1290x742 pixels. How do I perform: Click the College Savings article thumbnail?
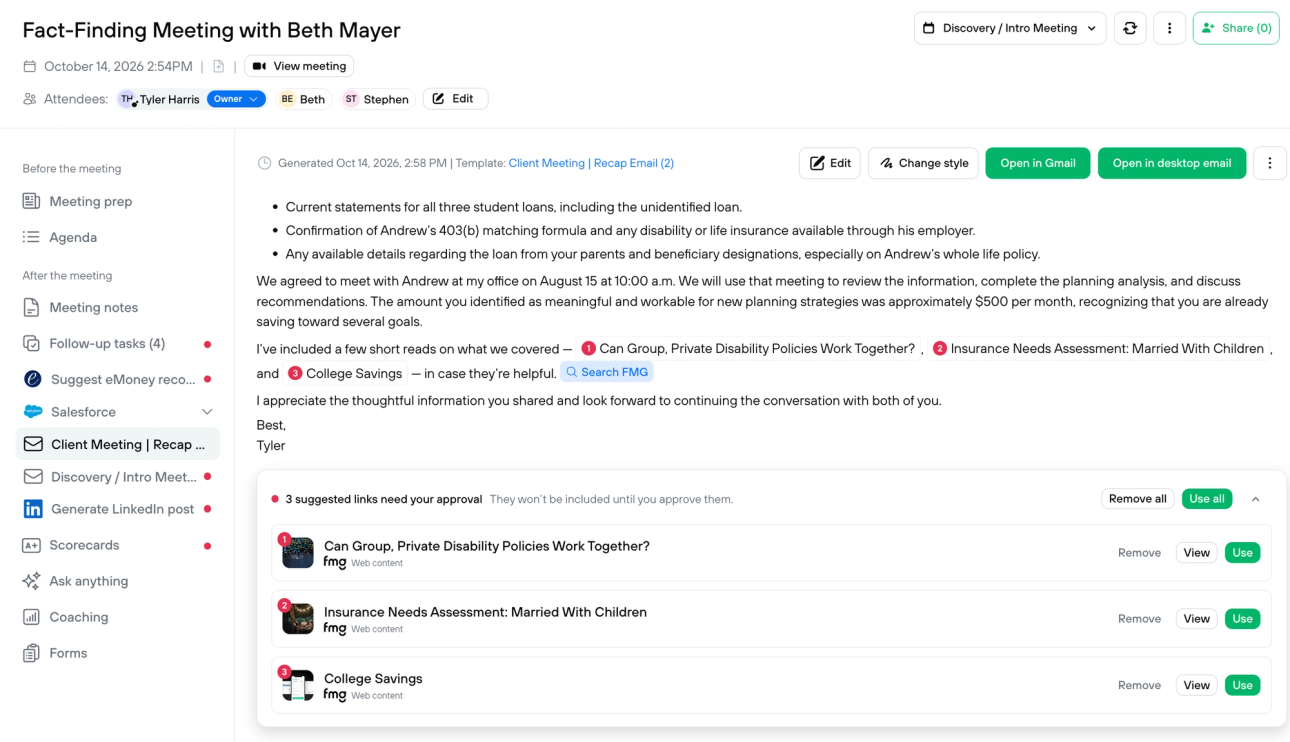297,685
